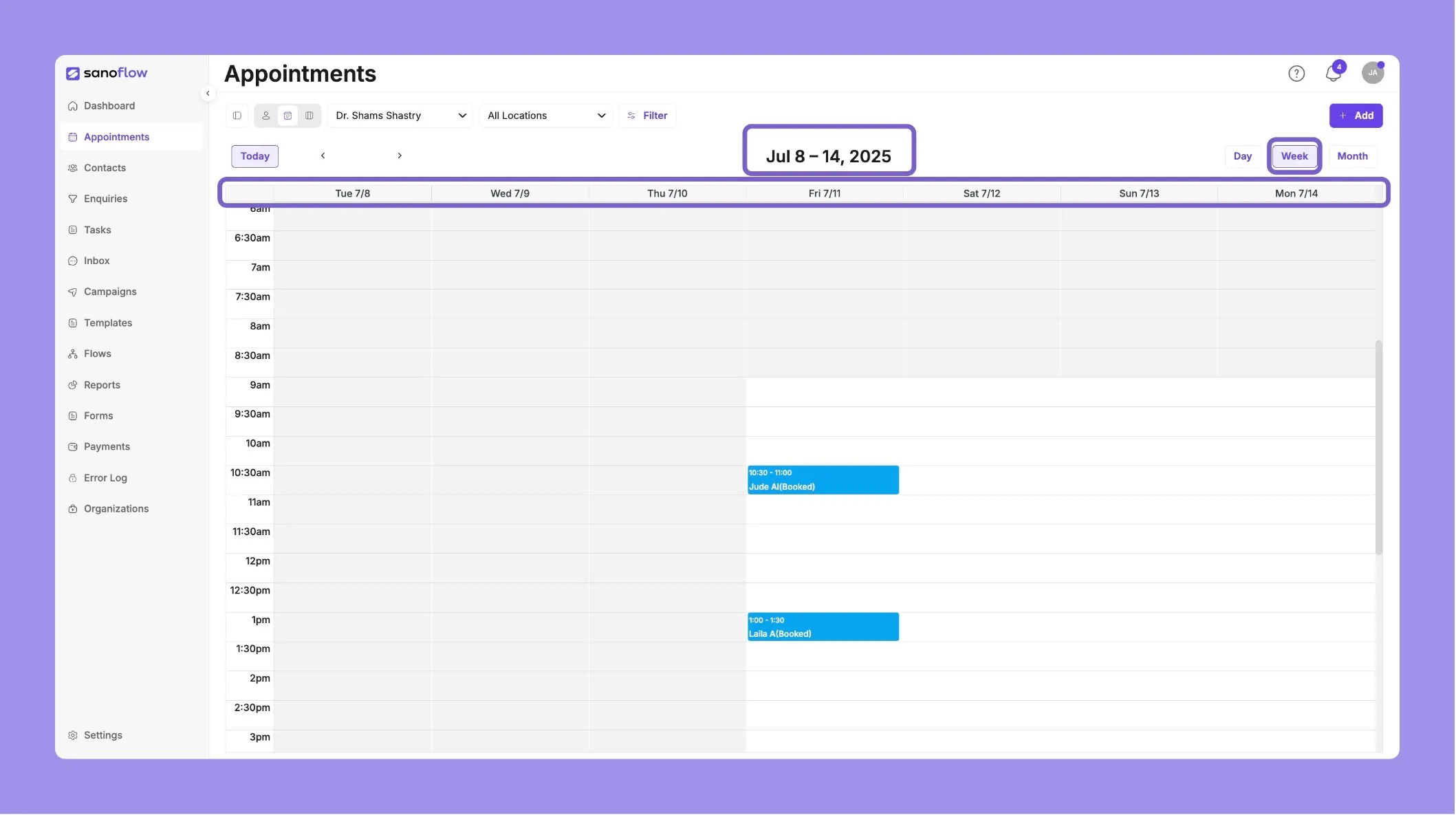
Task: Click the sanoflow logo
Action: pyautogui.click(x=107, y=73)
